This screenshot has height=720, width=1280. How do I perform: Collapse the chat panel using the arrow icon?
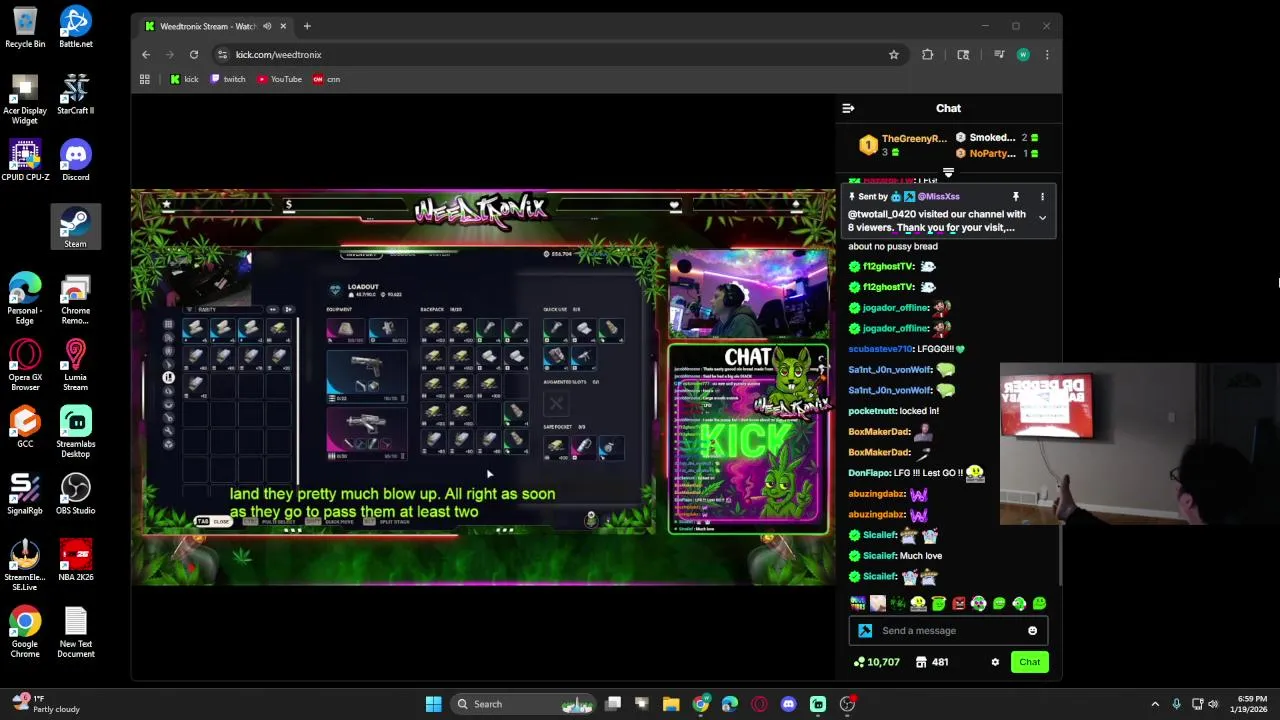click(848, 108)
